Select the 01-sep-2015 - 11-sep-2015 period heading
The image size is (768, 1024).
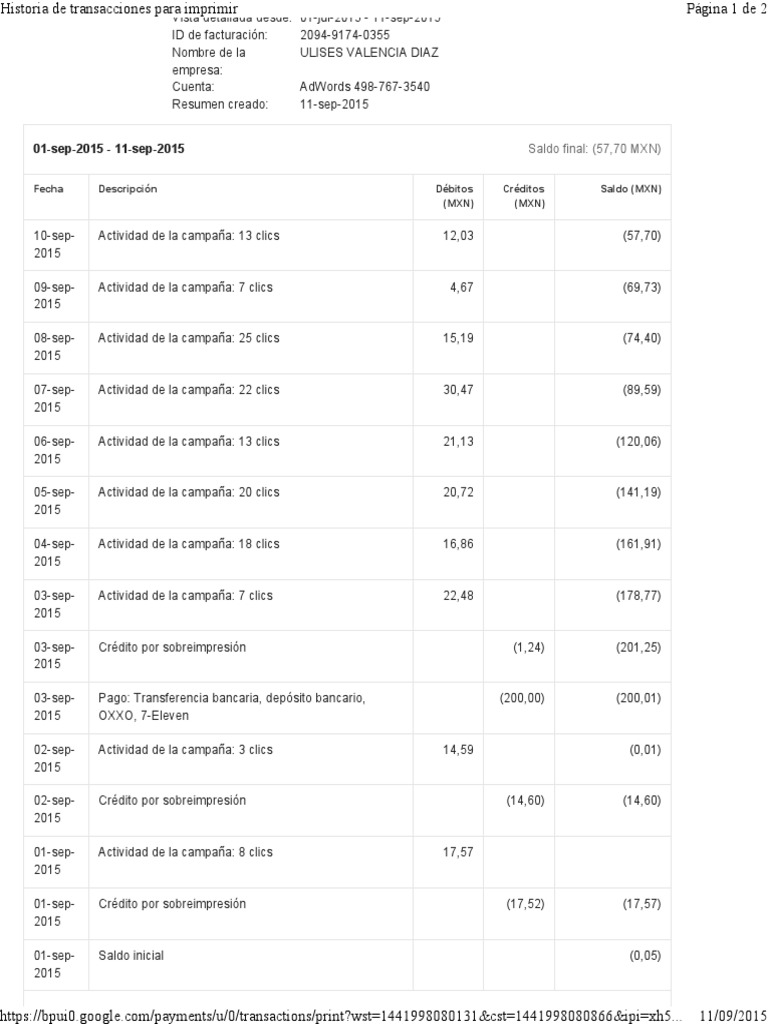(109, 149)
